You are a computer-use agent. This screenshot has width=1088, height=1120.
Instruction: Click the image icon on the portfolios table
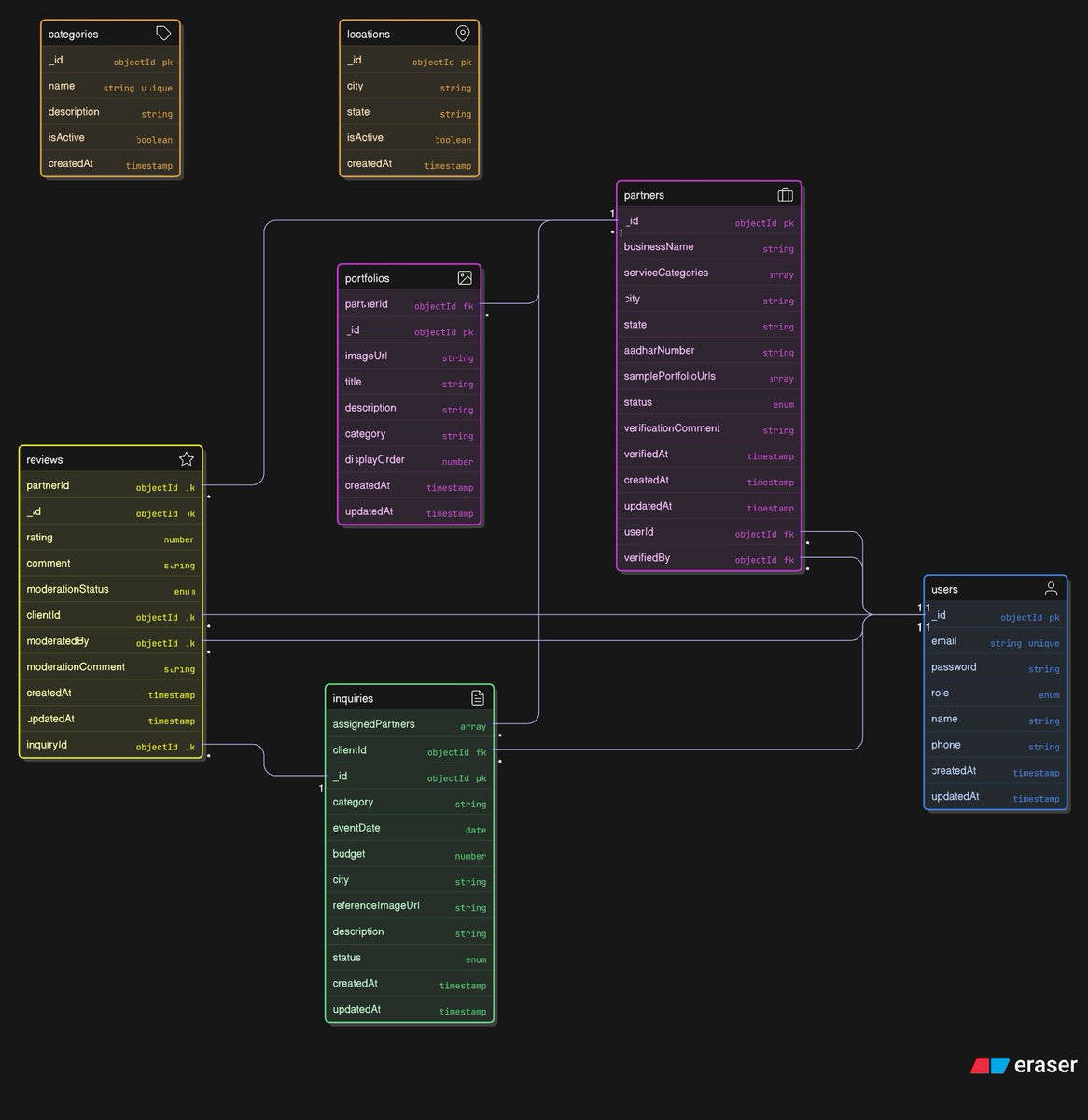click(466, 277)
